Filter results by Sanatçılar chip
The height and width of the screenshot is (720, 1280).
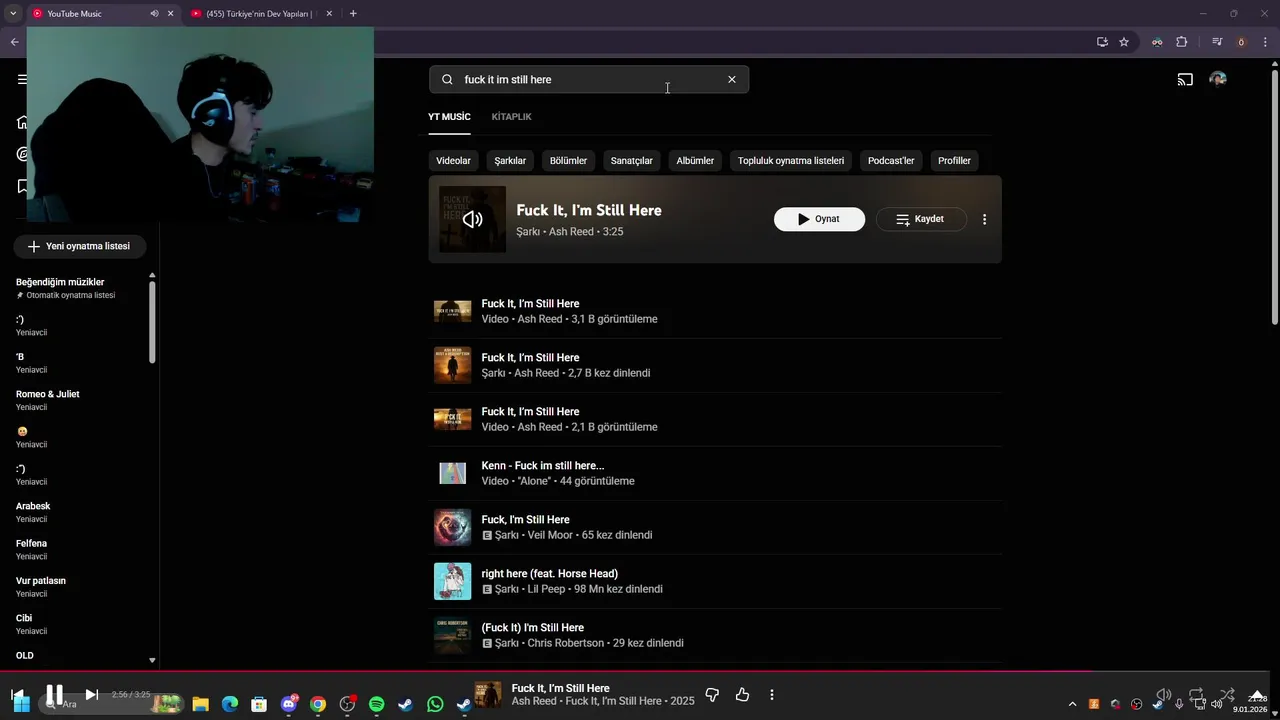632,160
